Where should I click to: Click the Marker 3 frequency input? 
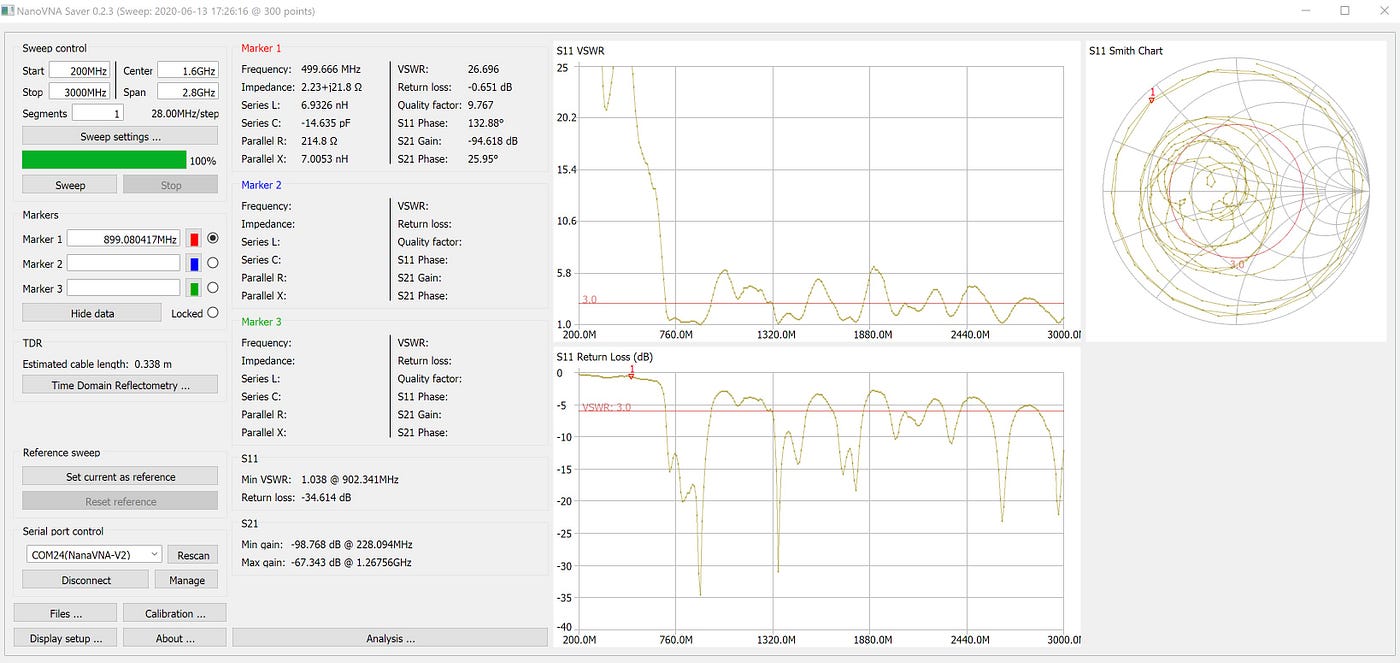pyautogui.click(x=123, y=288)
